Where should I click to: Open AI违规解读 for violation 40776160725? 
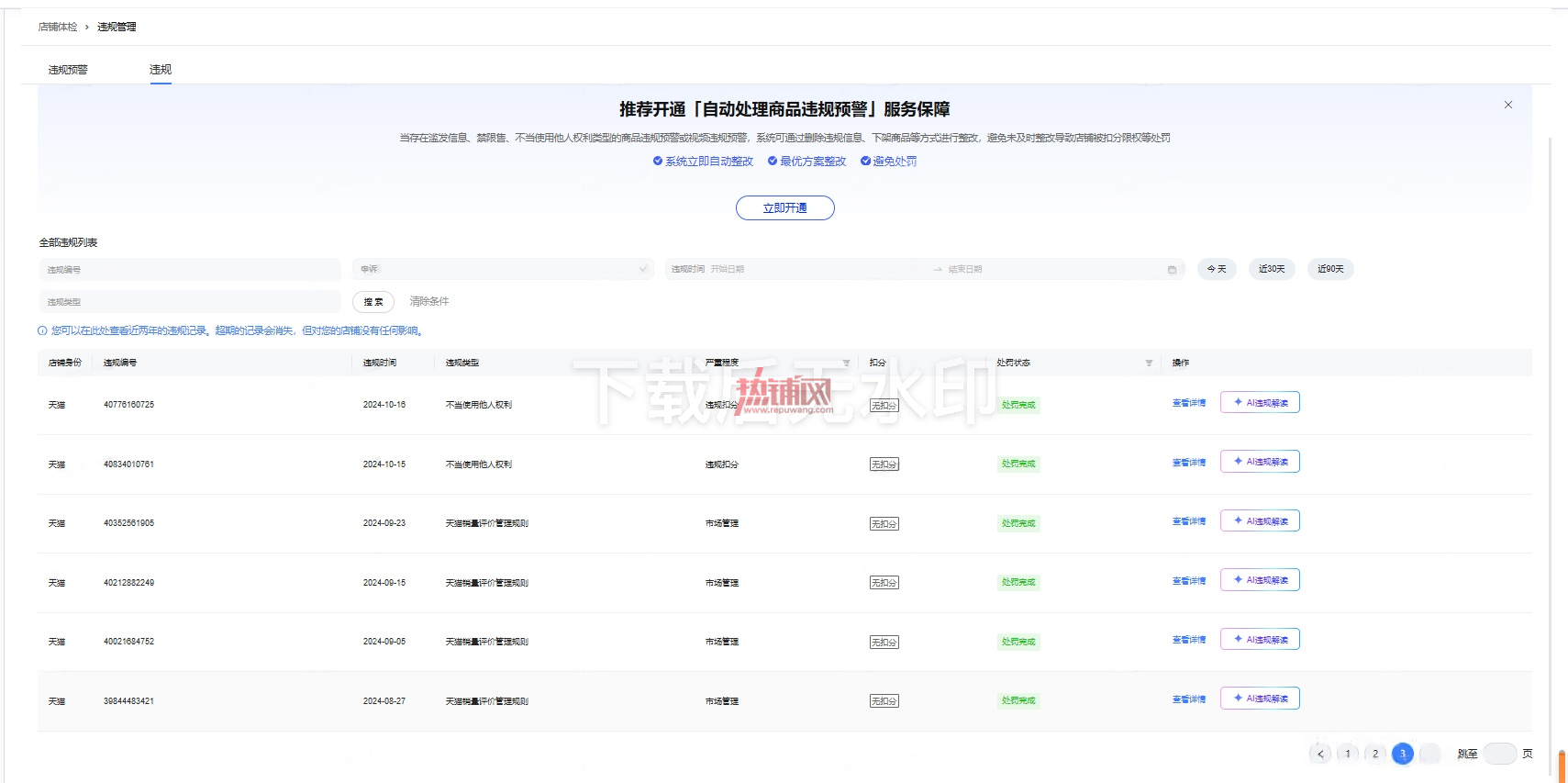tap(1260, 402)
